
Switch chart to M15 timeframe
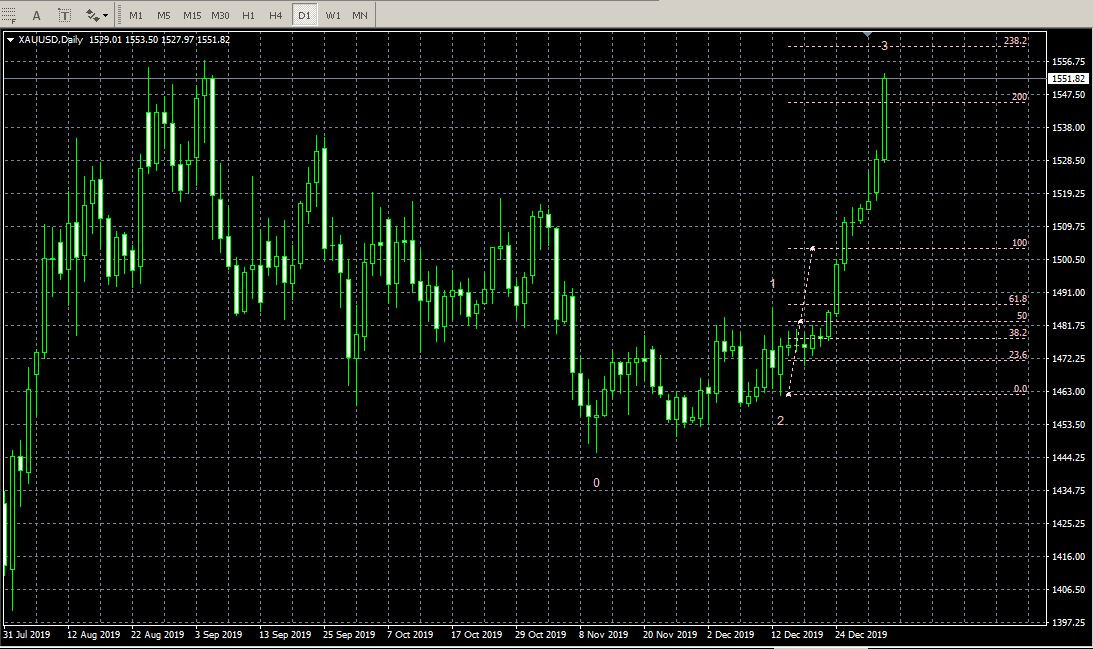192,15
